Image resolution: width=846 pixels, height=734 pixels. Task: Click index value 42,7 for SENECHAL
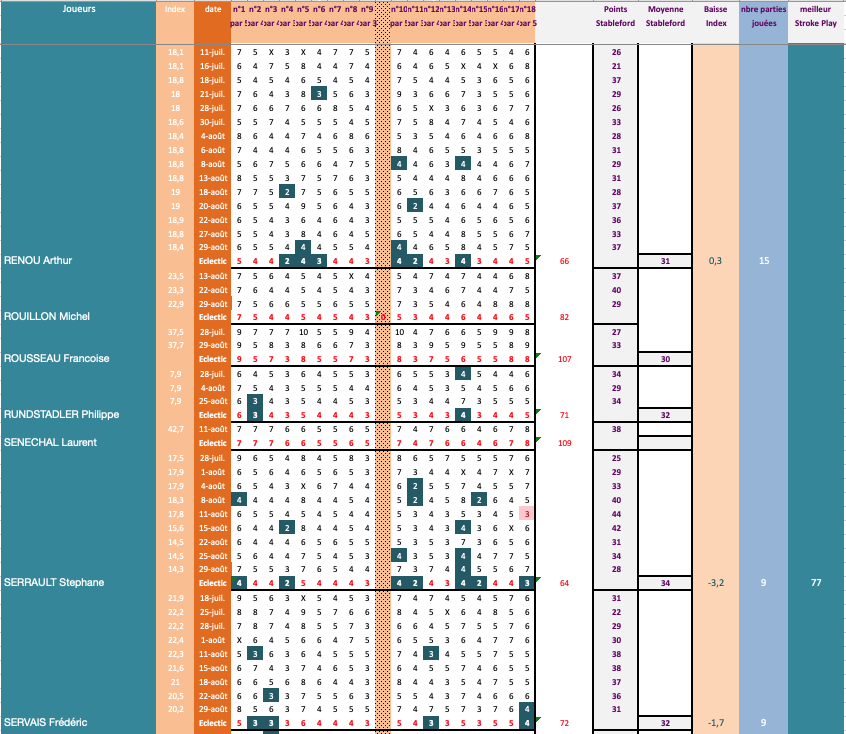[175, 430]
